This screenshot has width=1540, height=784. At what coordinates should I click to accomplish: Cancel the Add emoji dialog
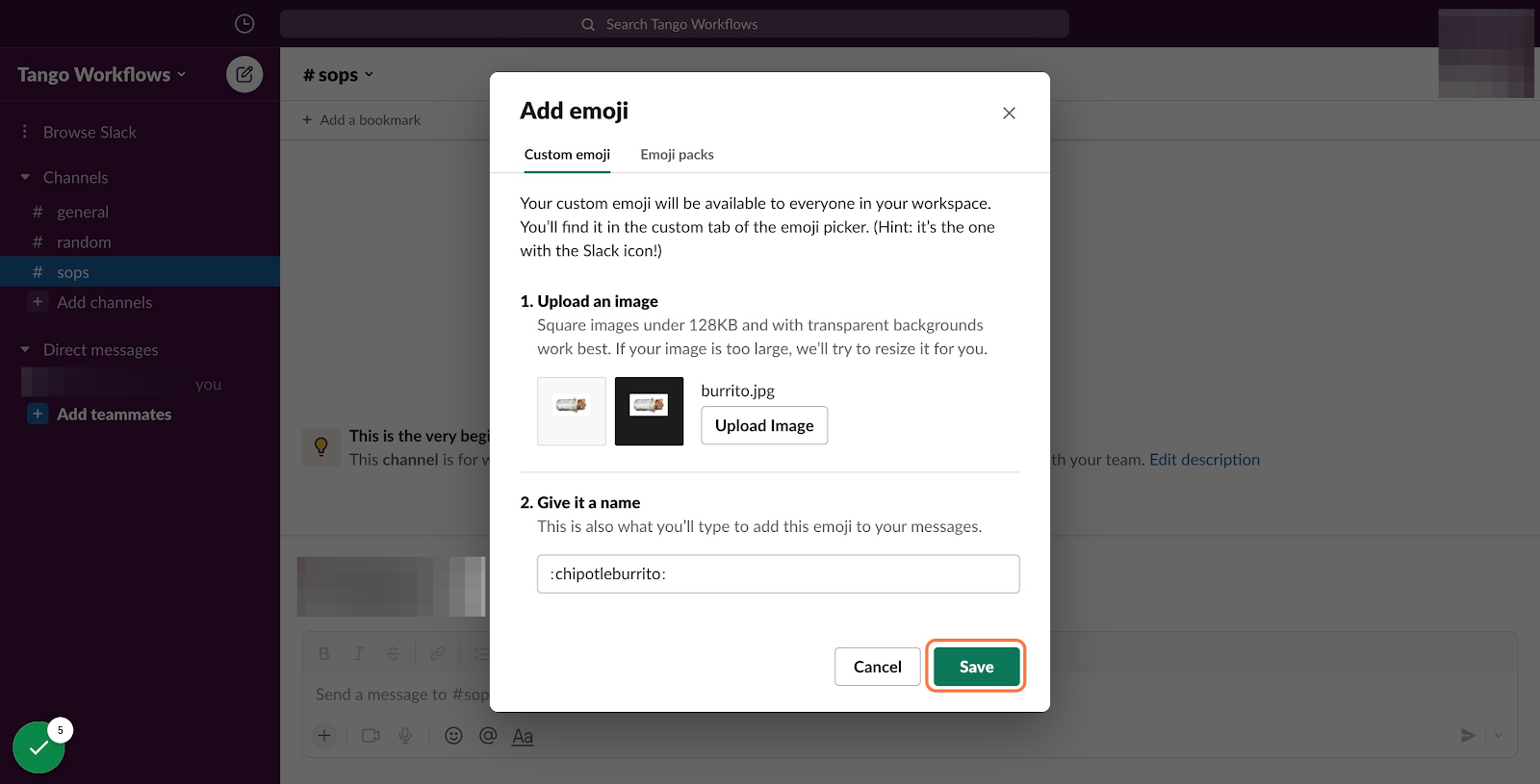tap(878, 667)
